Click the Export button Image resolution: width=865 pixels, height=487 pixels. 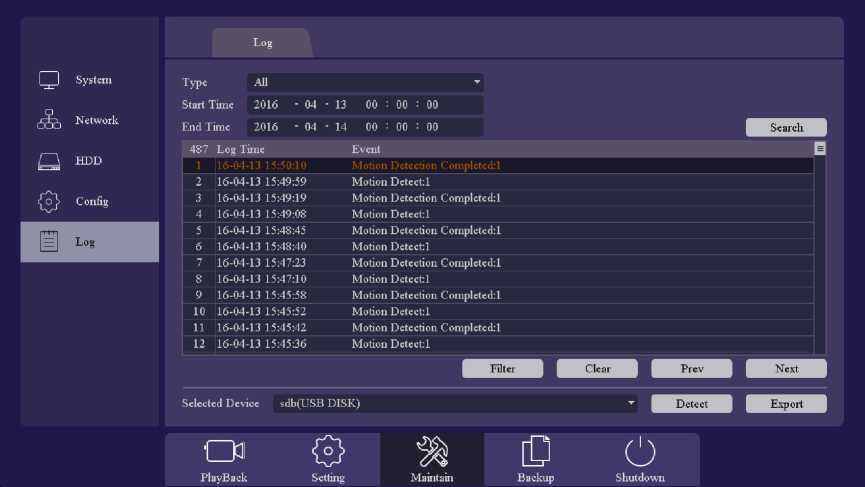coord(786,404)
